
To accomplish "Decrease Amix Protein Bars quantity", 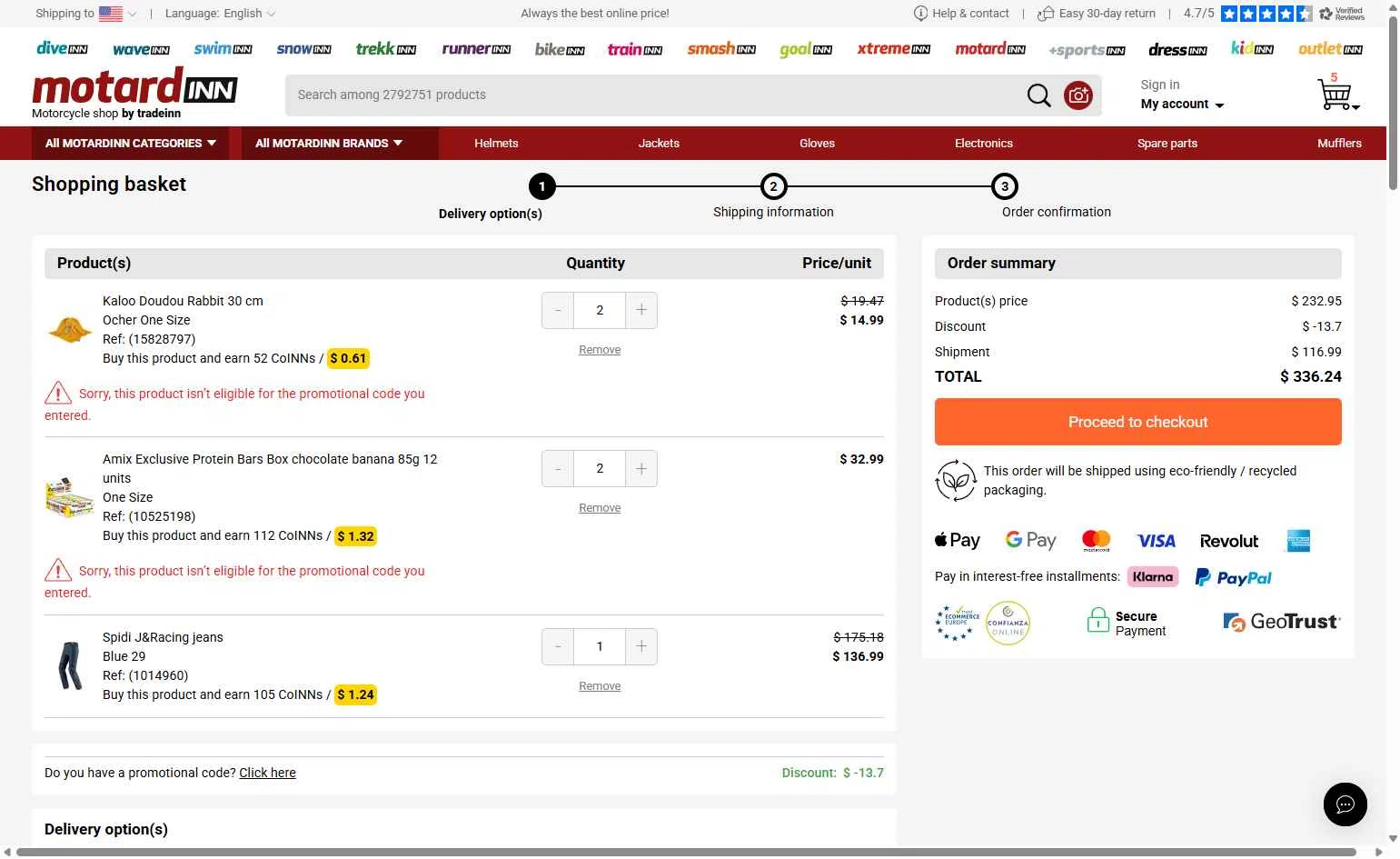I will [558, 468].
